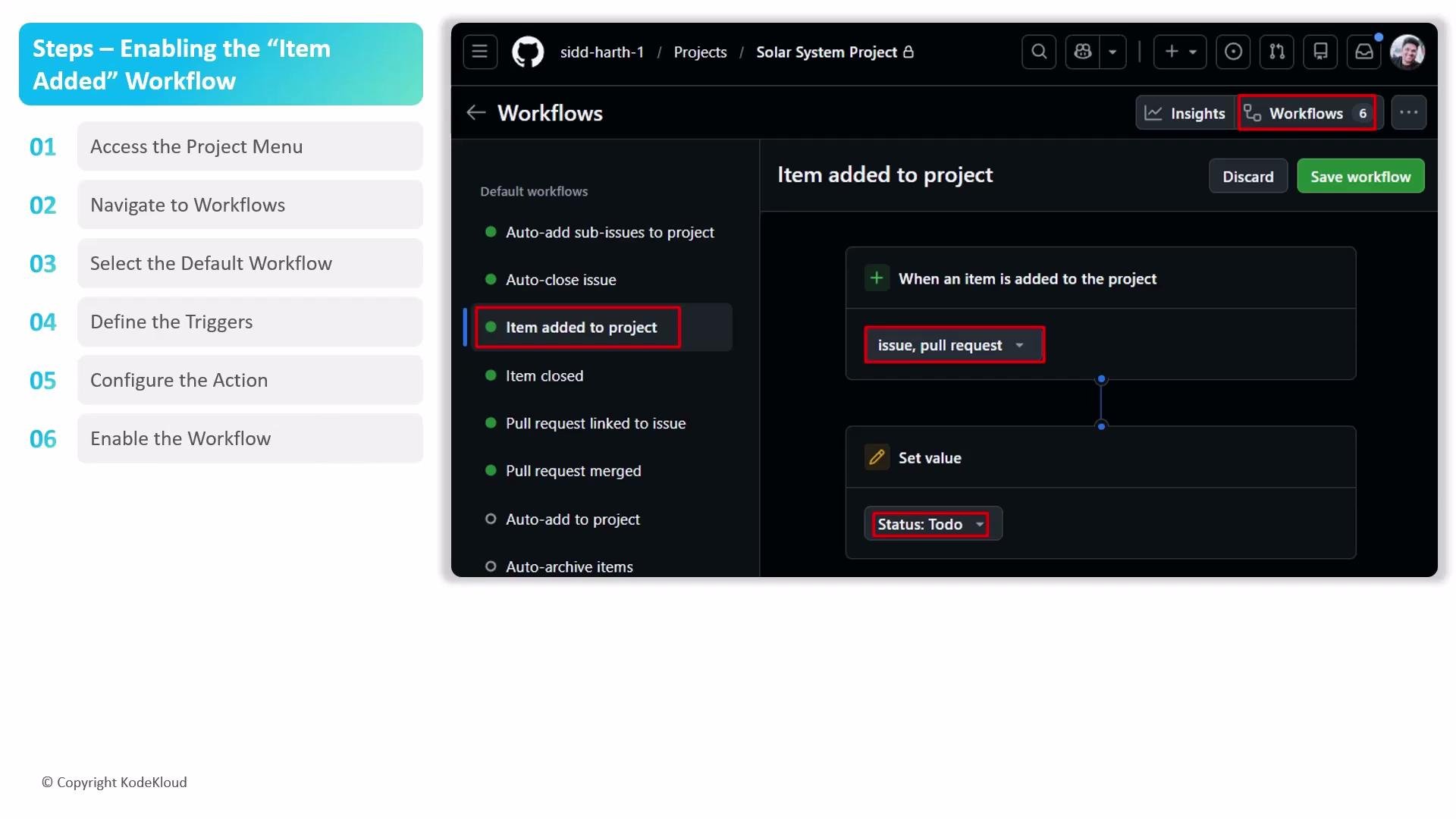The height and width of the screenshot is (819, 1456).
Task: Open the three-dot more options menu
Action: 1409,113
